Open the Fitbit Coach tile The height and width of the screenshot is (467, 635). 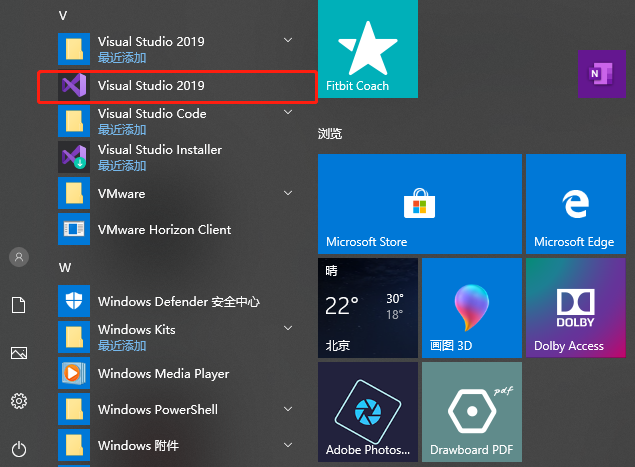coord(368,49)
